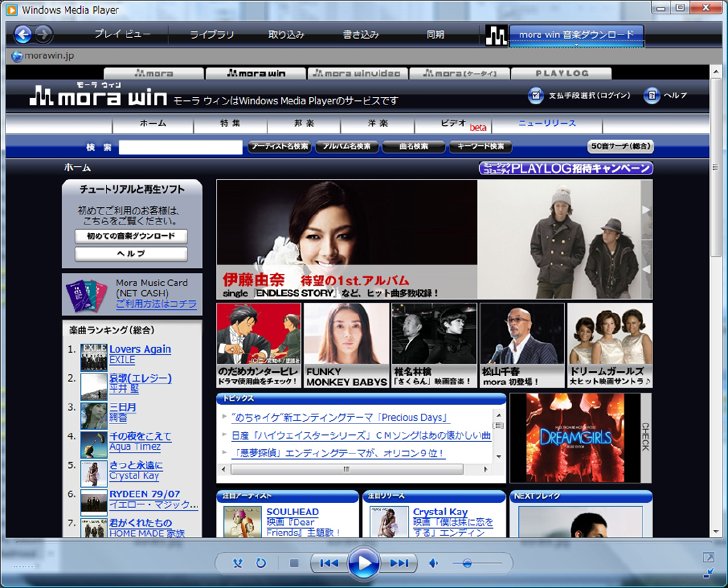
Task: Click the アーティスト名検索 button
Action: [x=280, y=147]
